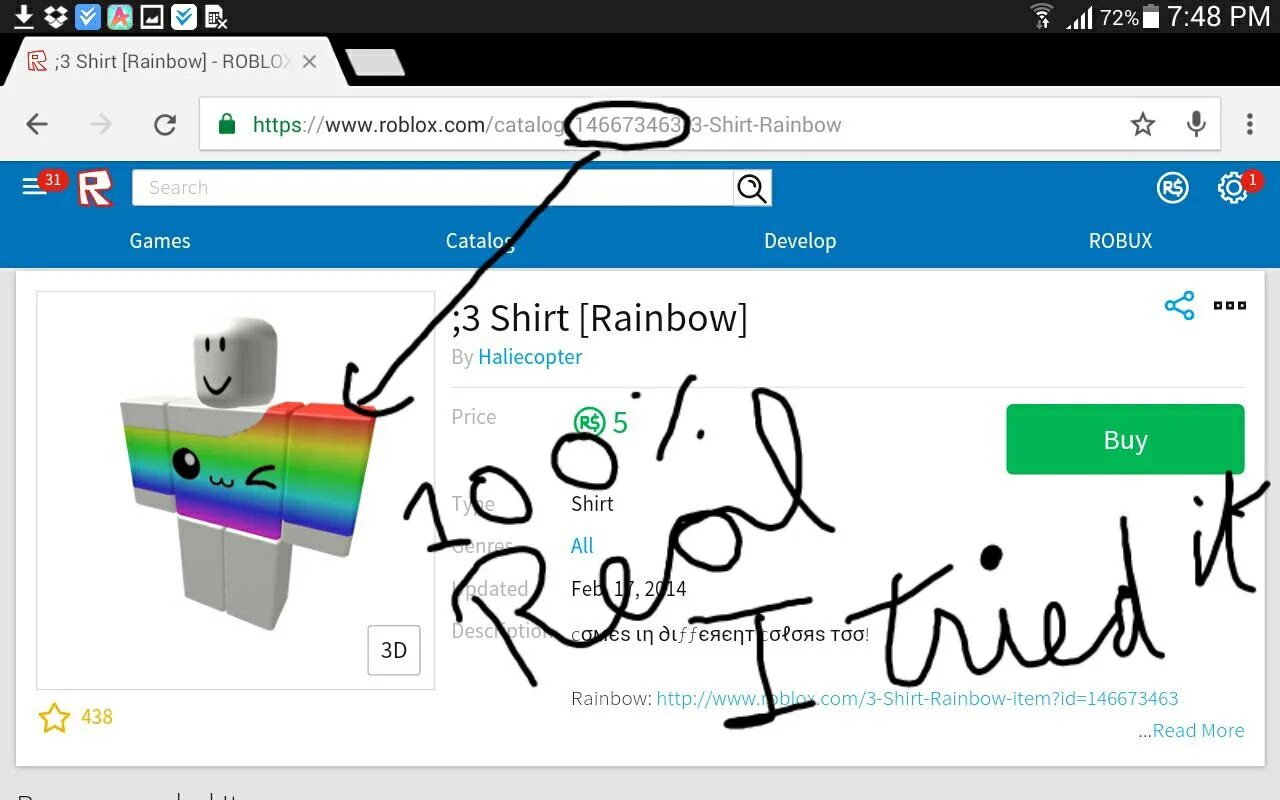Tap the green secure padlock icon
The width and height of the screenshot is (1280, 800).
pyautogui.click(x=227, y=124)
